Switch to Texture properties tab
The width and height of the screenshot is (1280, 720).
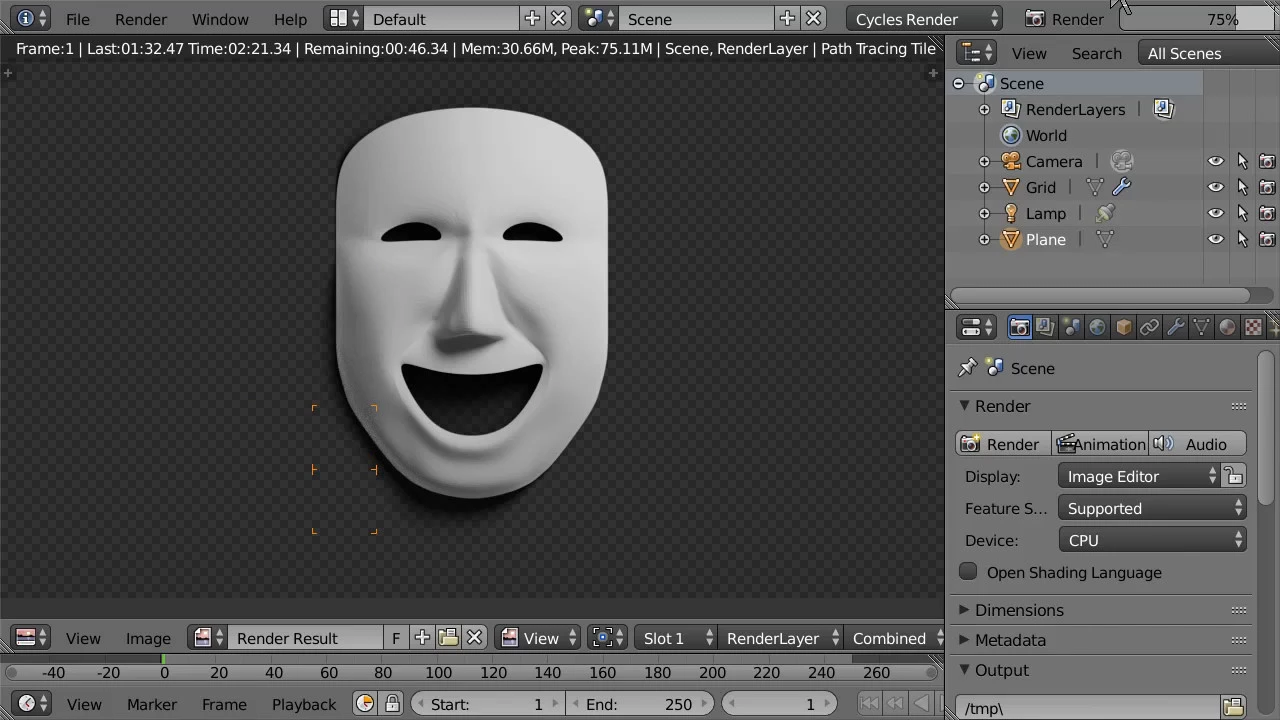click(1253, 327)
